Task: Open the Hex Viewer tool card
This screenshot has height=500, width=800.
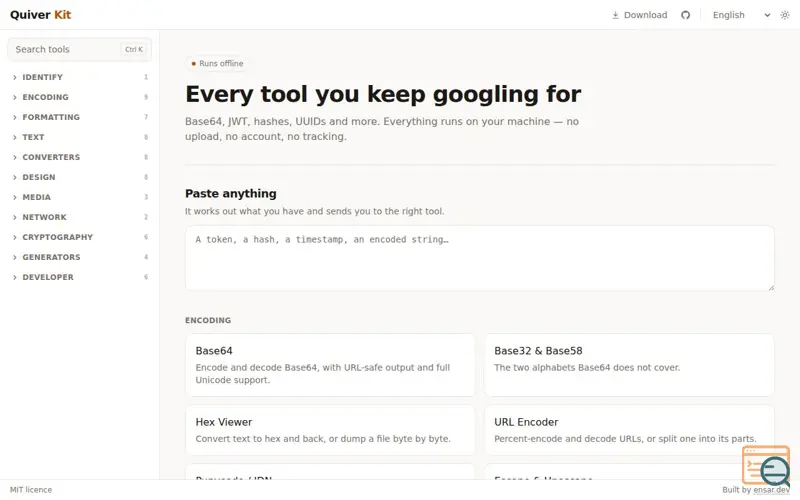Action: click(x=330, y=430)
